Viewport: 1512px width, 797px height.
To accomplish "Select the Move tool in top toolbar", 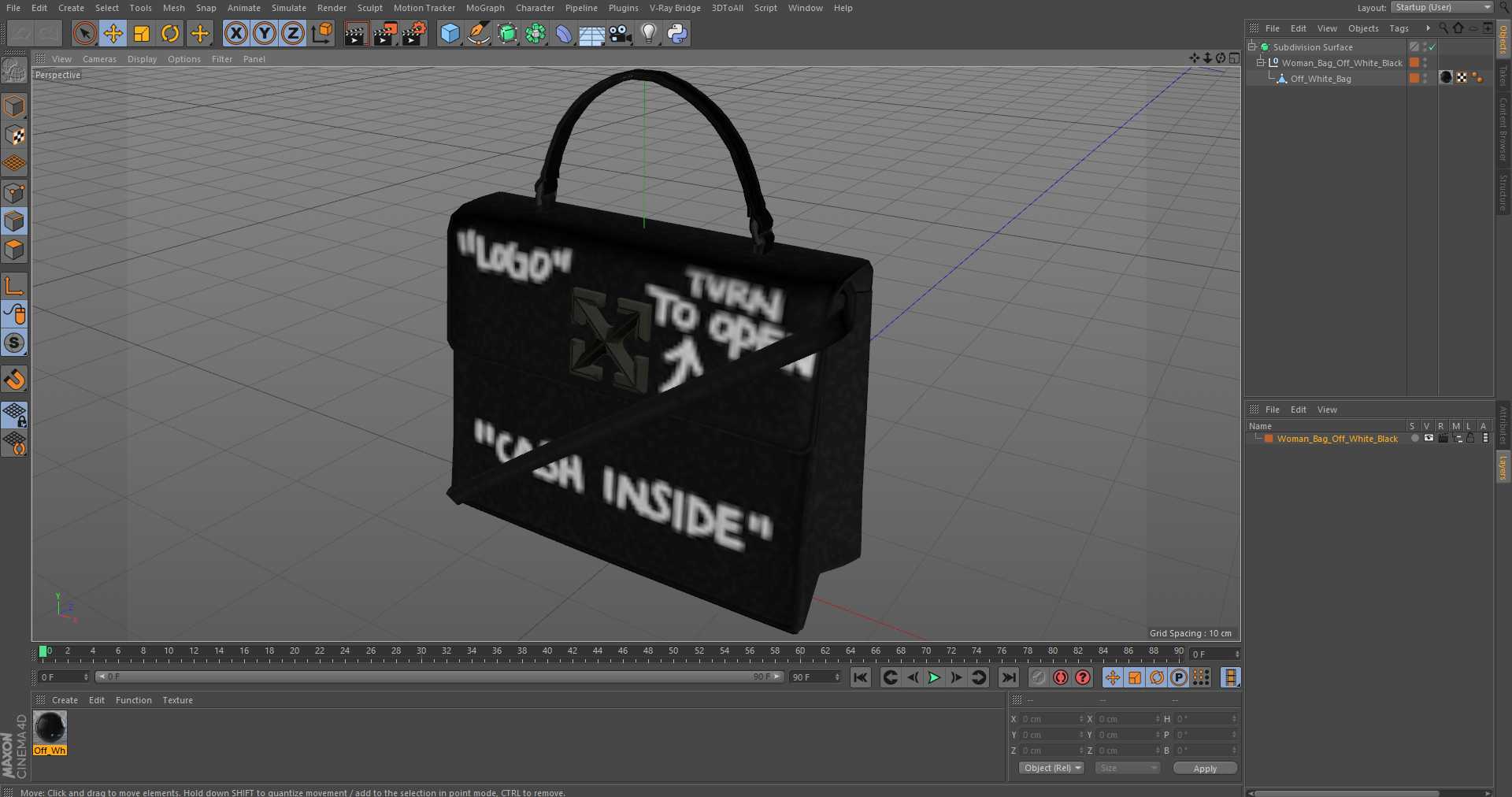I will [113, 33].
